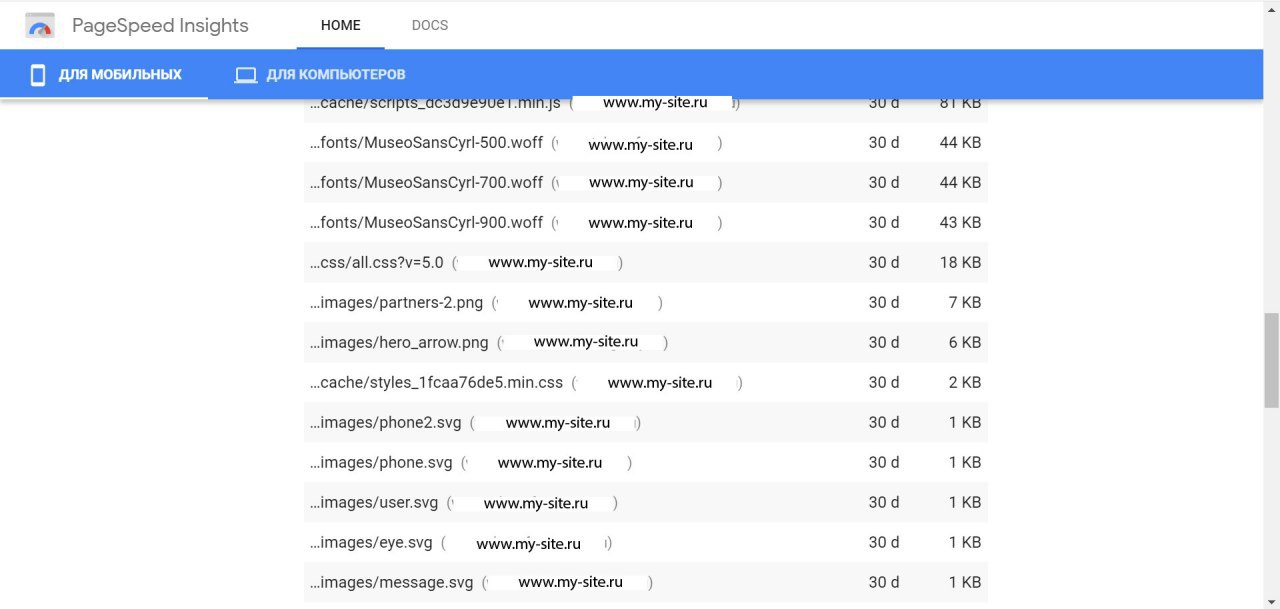The height and width of the screenshot is (609, 1280).
Task: Click the …images/phone2.svg entry
Action: pos(386,422)
